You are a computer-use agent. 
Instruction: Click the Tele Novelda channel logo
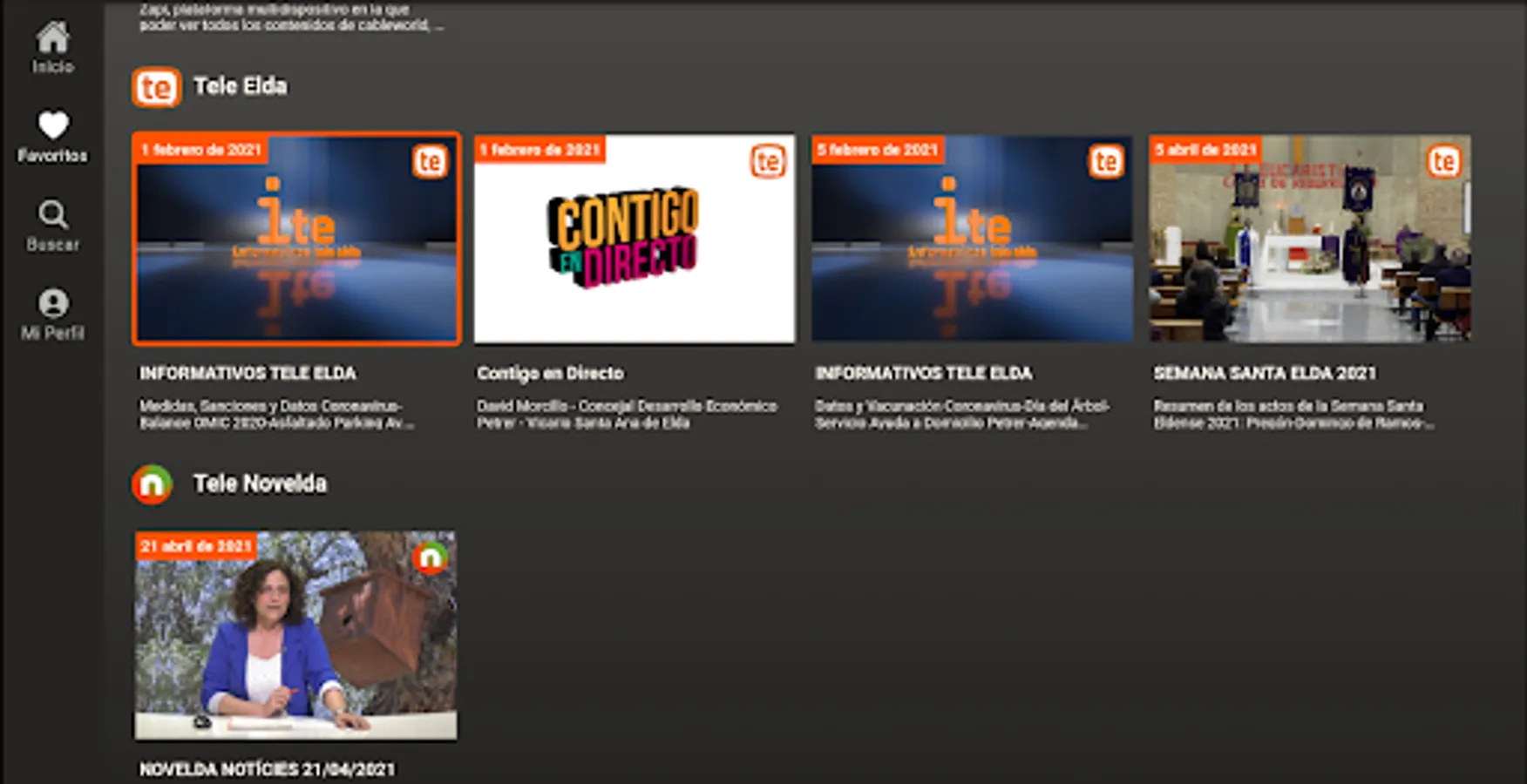153,484
